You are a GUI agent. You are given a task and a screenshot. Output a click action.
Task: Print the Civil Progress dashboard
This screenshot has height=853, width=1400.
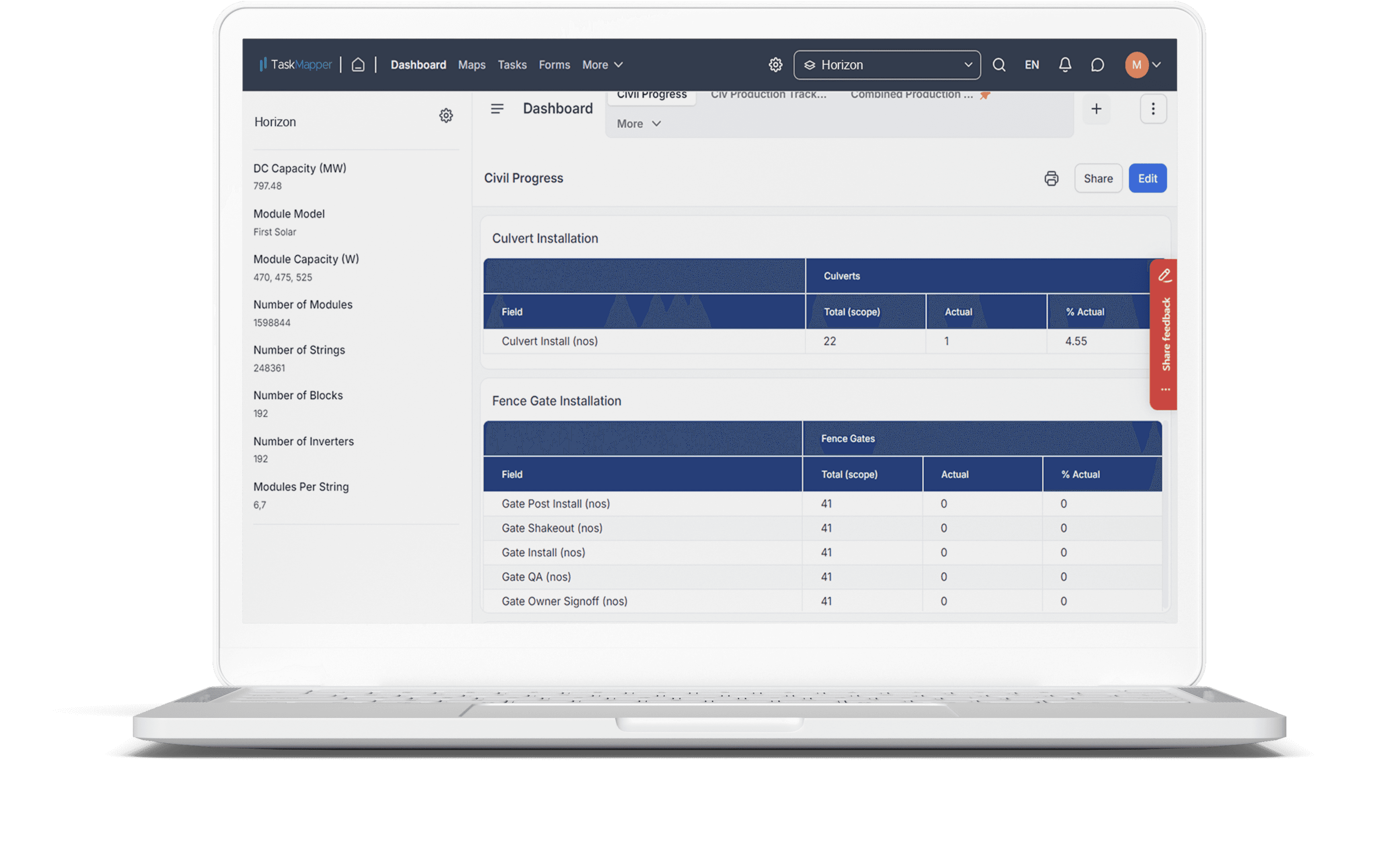click(x=1051, y=179)
